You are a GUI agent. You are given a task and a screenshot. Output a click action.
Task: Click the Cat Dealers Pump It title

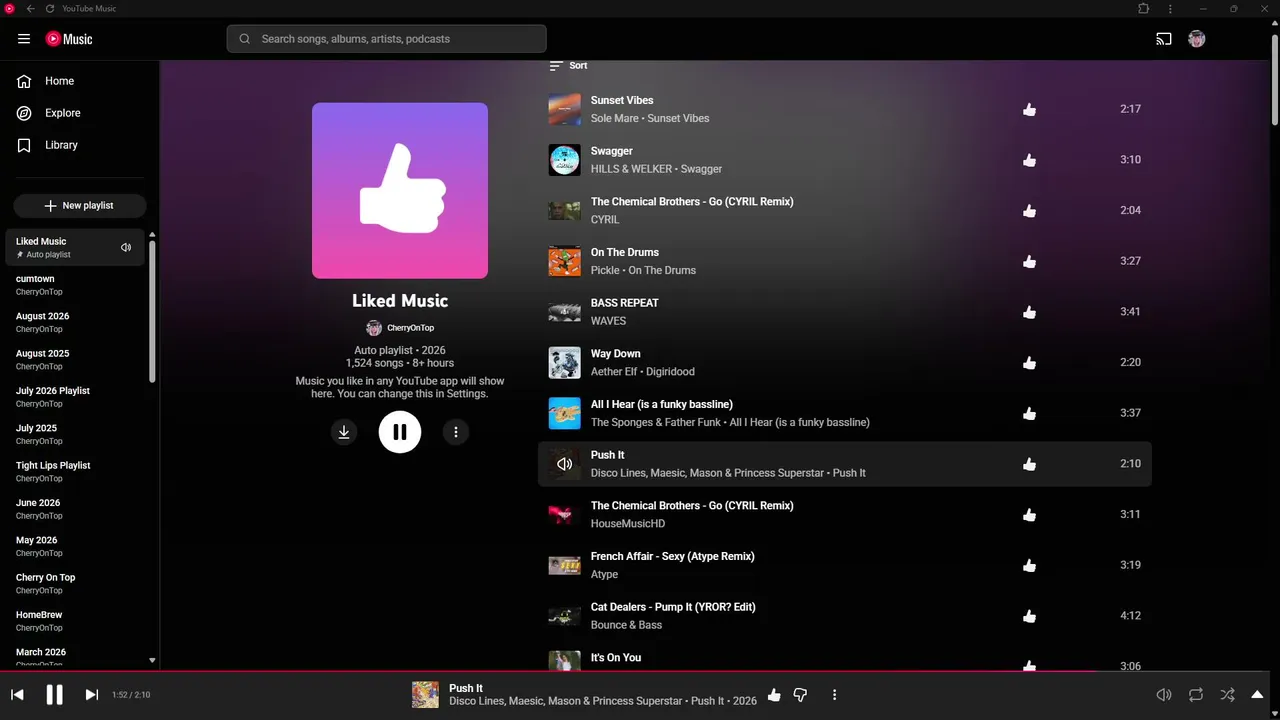coord(673,607)
